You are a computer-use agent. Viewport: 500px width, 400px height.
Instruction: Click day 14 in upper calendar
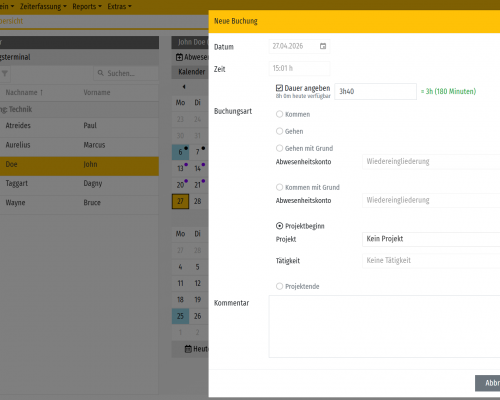[x=198, y=168]
